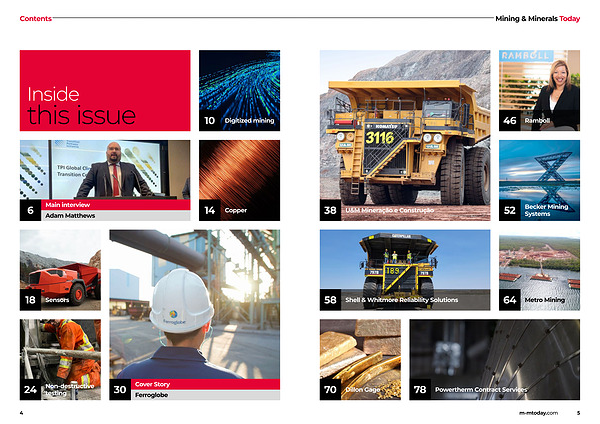Click the red Inside this issue banner
600x424 pixels.
coord(105,91)
